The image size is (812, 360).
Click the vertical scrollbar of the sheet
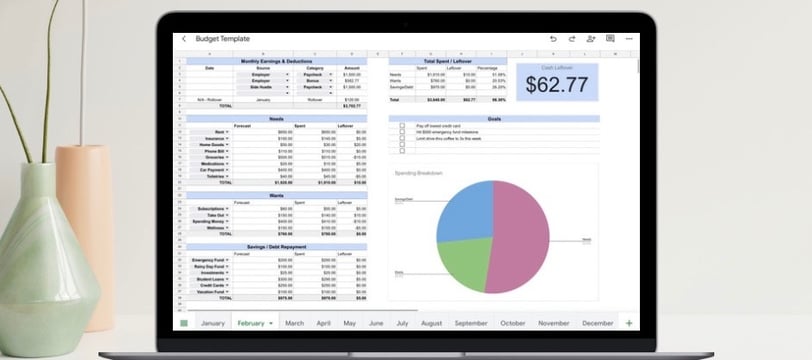pyautogui.click(x=638, y=66)
